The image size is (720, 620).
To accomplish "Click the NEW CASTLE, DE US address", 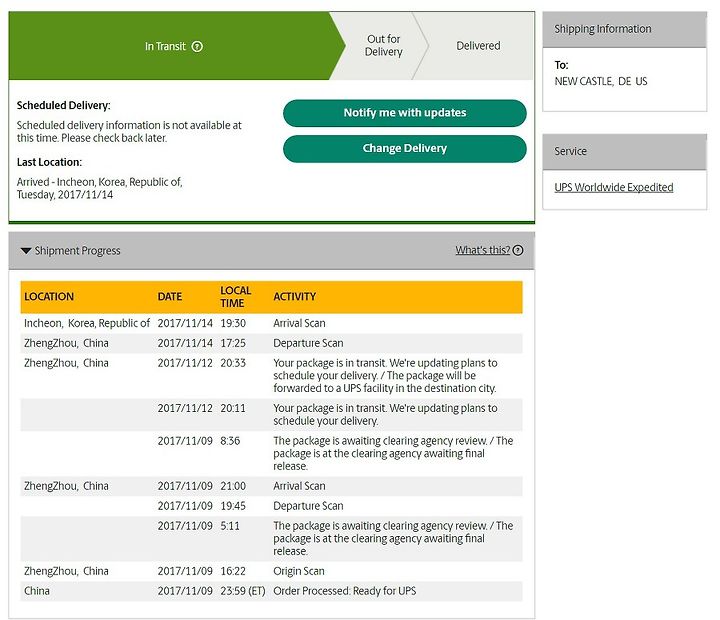I will click(601, 81).
